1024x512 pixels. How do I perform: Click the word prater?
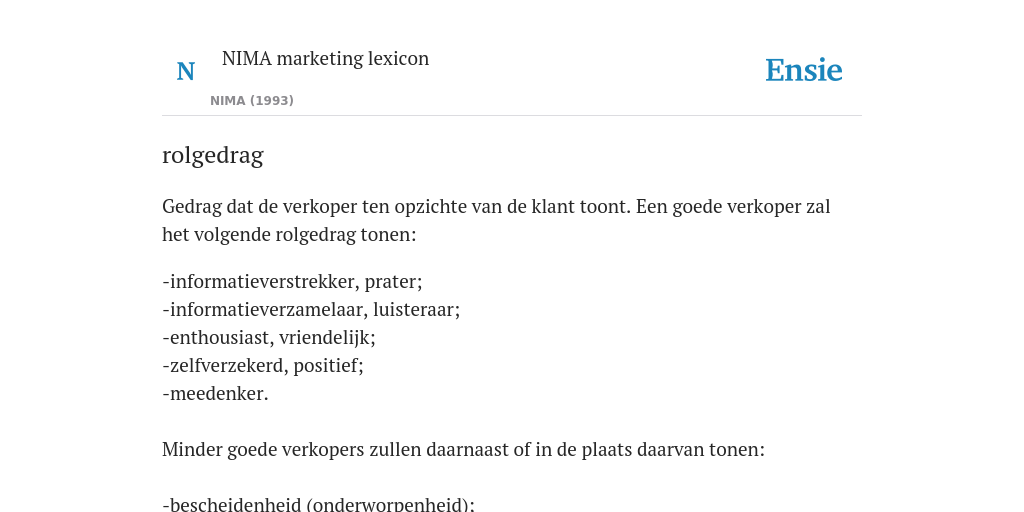click(393, 282)
